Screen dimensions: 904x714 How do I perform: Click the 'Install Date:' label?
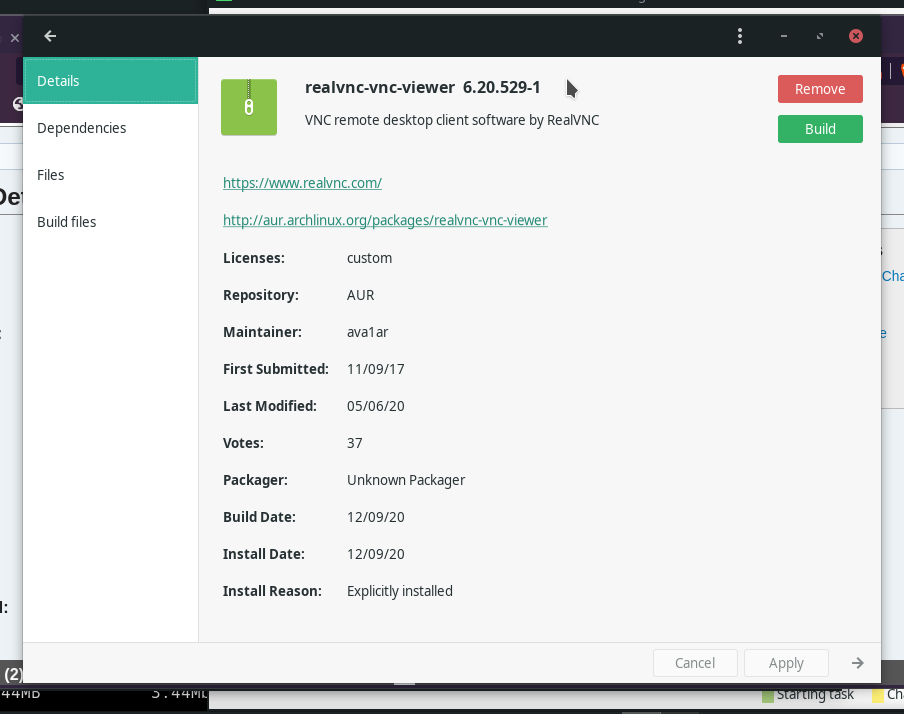pyautogui.click(x=263, y=554)
